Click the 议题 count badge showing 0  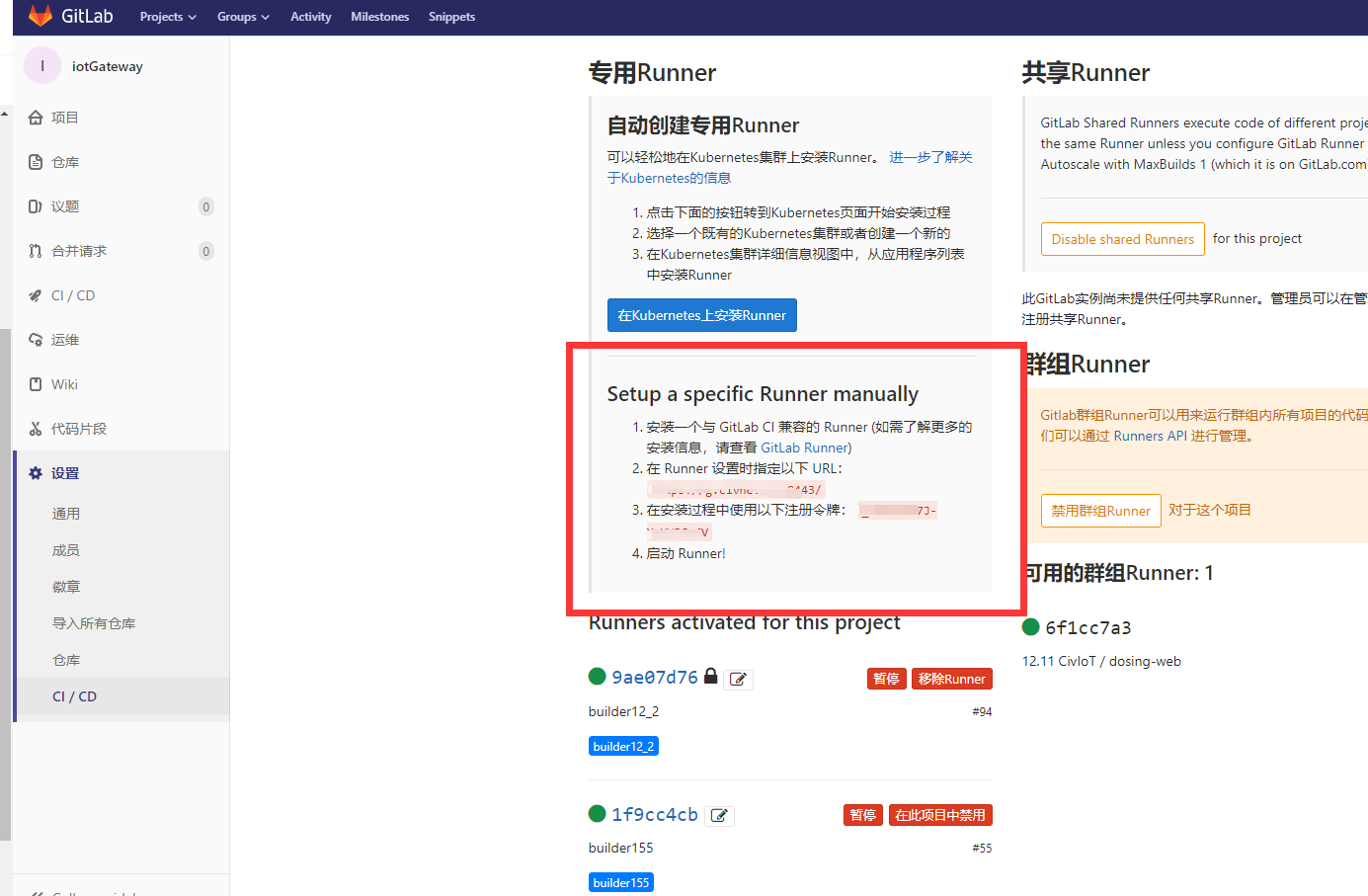tap(205, 206)
